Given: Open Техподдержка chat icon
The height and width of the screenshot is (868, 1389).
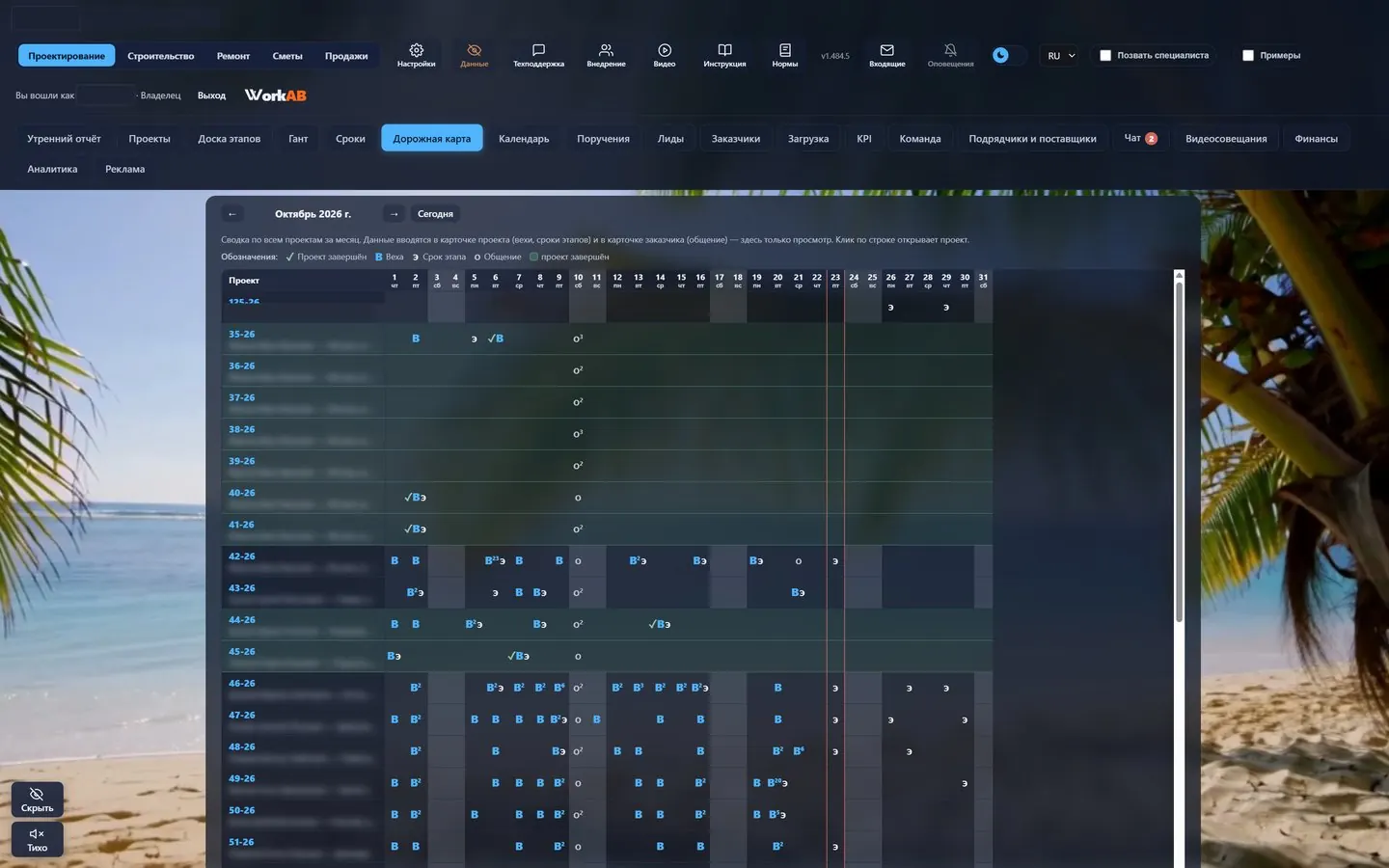Looking at the screenshot, I should 538,55.
